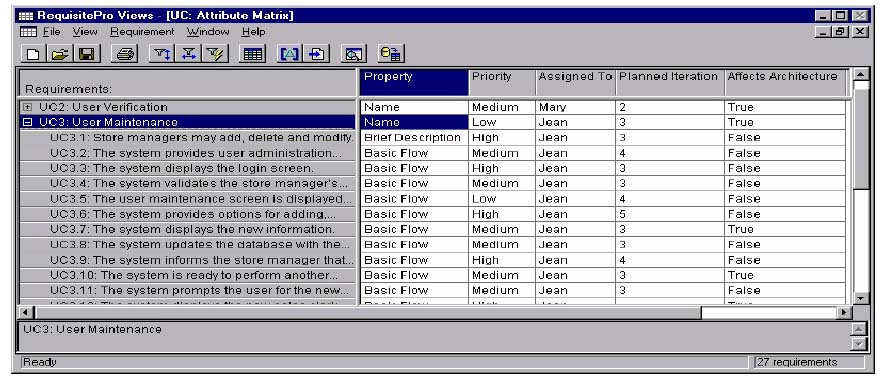Image resolution: width=882 pixels, height=378 pixels.
Task: Click the Brief Description property cell
Action: [x=414, y=138]
